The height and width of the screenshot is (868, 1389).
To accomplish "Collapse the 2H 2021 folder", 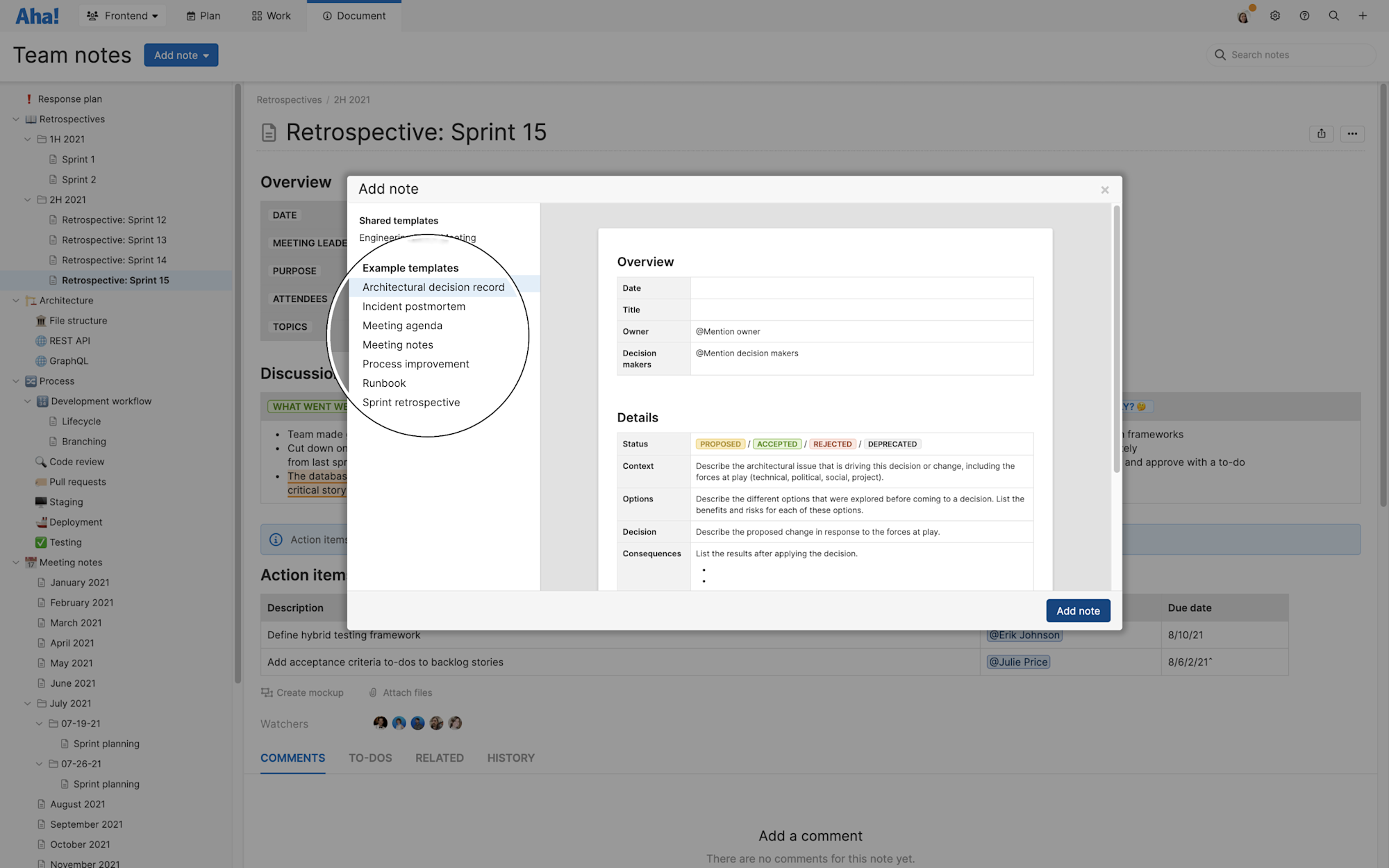I will point(28,199).
